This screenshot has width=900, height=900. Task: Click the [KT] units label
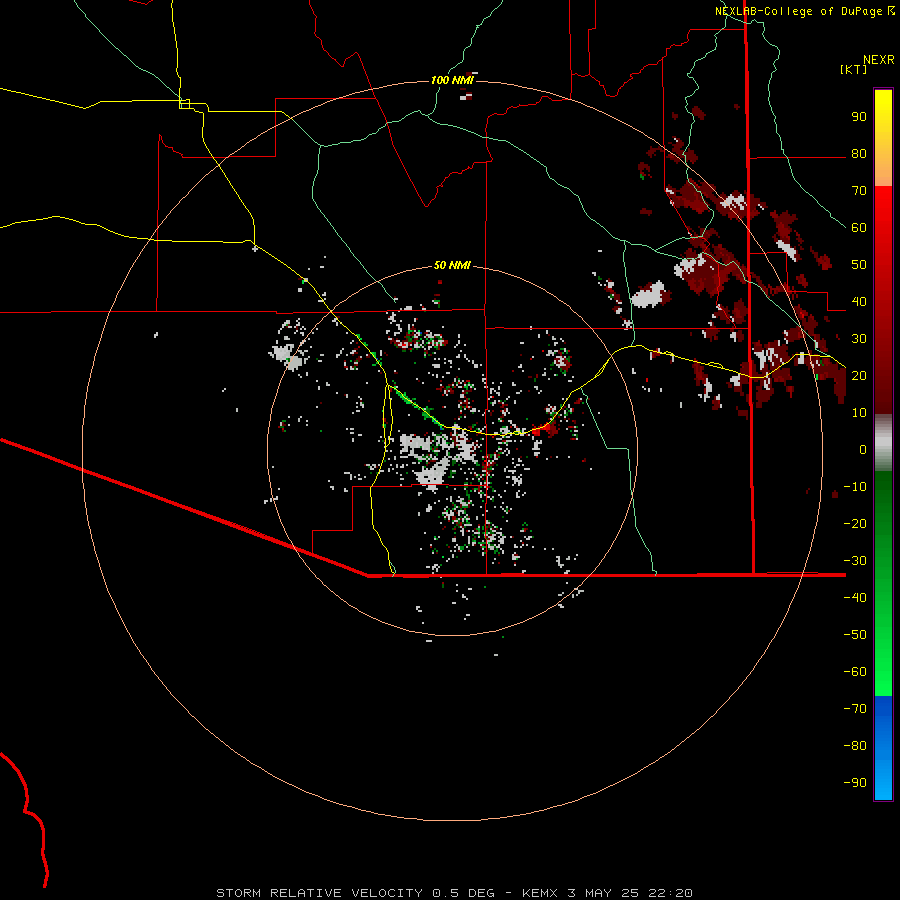[x=854, y=69]
